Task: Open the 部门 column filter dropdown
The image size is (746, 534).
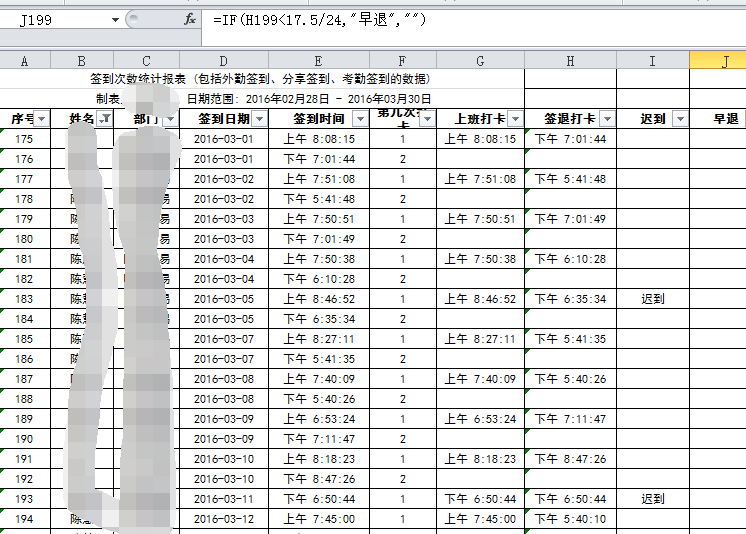Action: 170,119
